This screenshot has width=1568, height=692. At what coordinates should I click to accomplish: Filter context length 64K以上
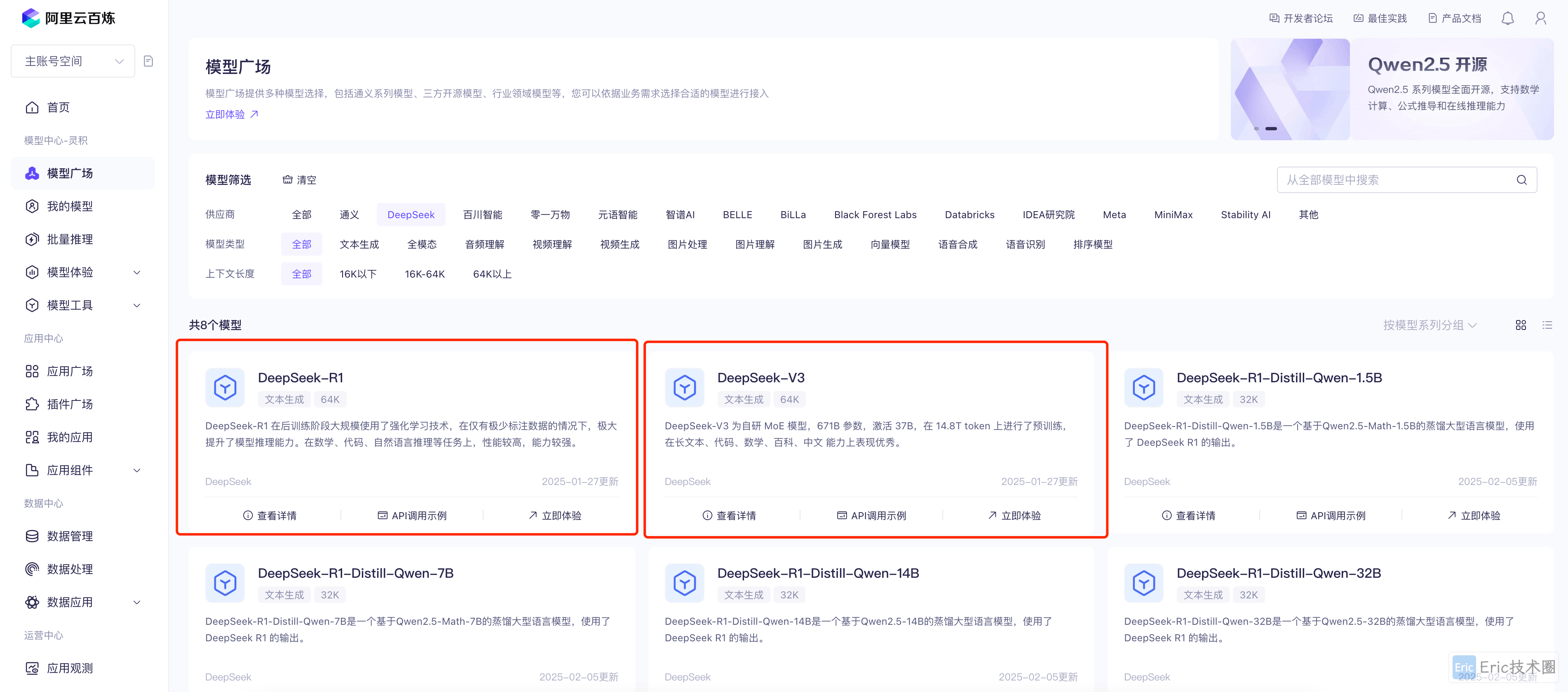pos(492,274)
